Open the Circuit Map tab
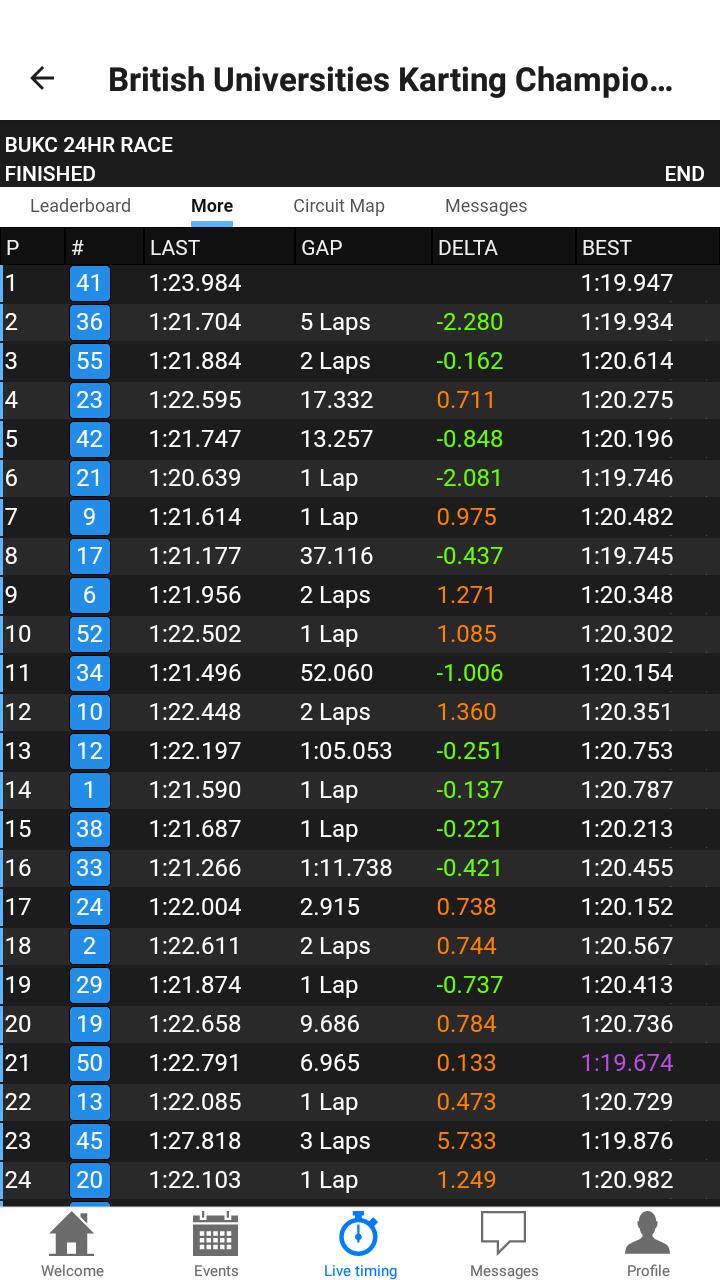This screenshot has width=720, height=1280. click(339, 206)
